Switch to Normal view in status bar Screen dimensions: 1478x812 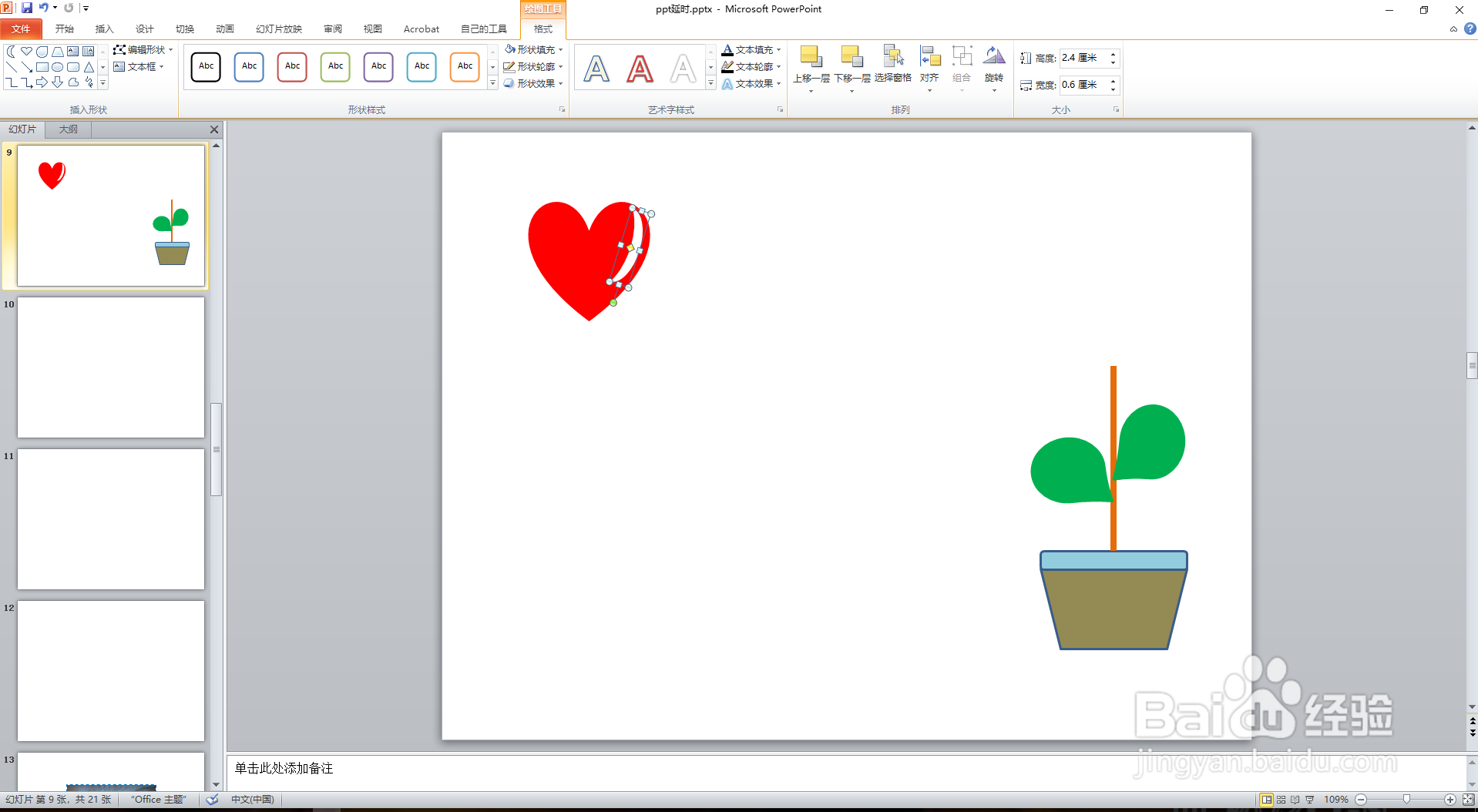1266,800
